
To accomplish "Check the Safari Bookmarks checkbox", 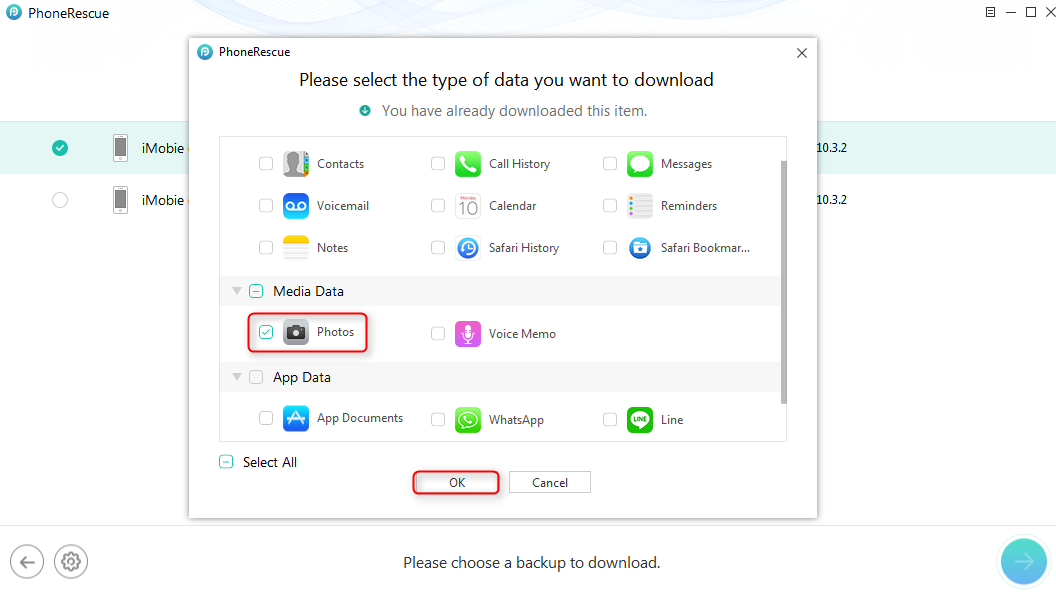I will click(609, 248).
